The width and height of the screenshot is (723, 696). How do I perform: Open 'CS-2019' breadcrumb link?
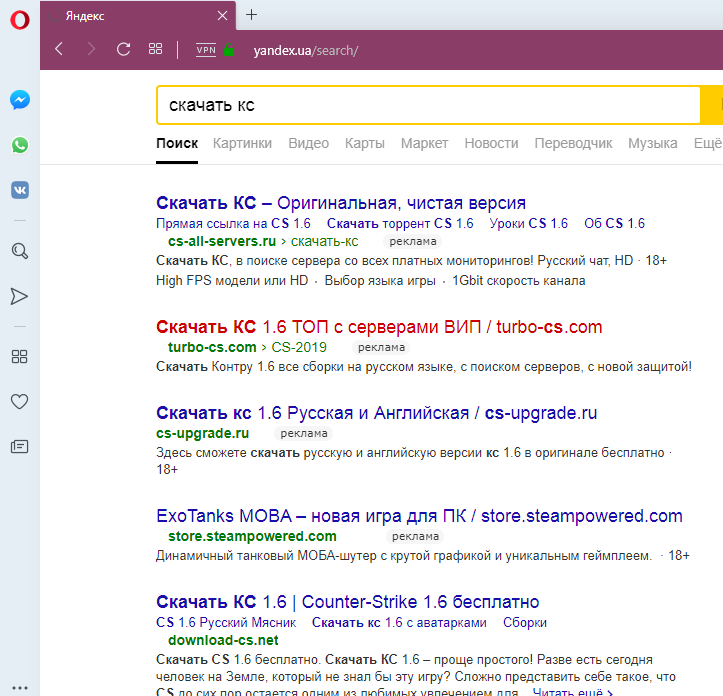click(299, 347)
